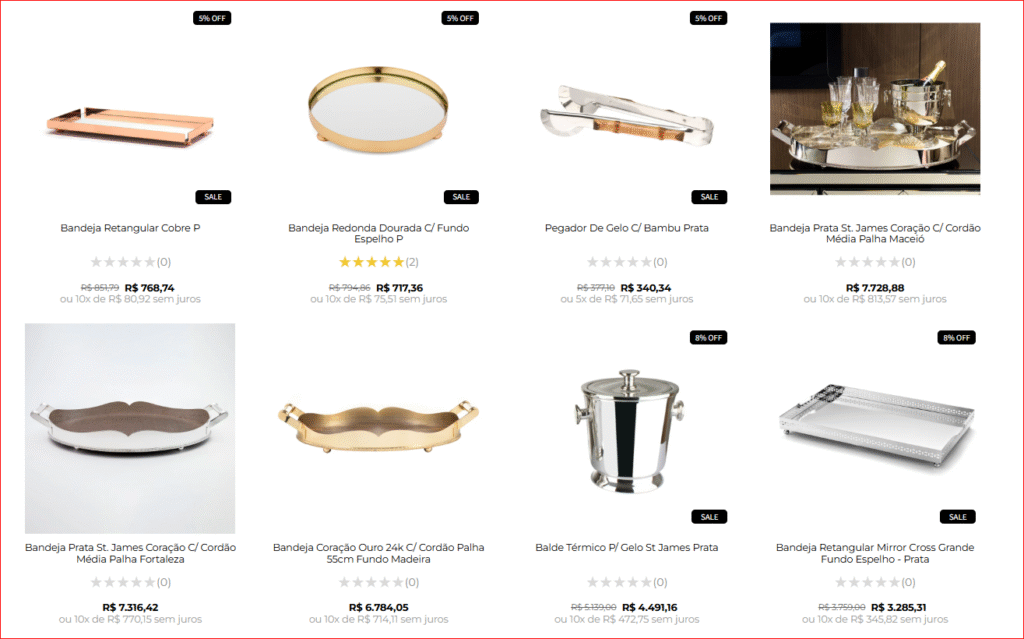Open the St James ice bucket image
Viewport: 1024px width, 639px height.
pyautogui.click(x=627, y=430)
